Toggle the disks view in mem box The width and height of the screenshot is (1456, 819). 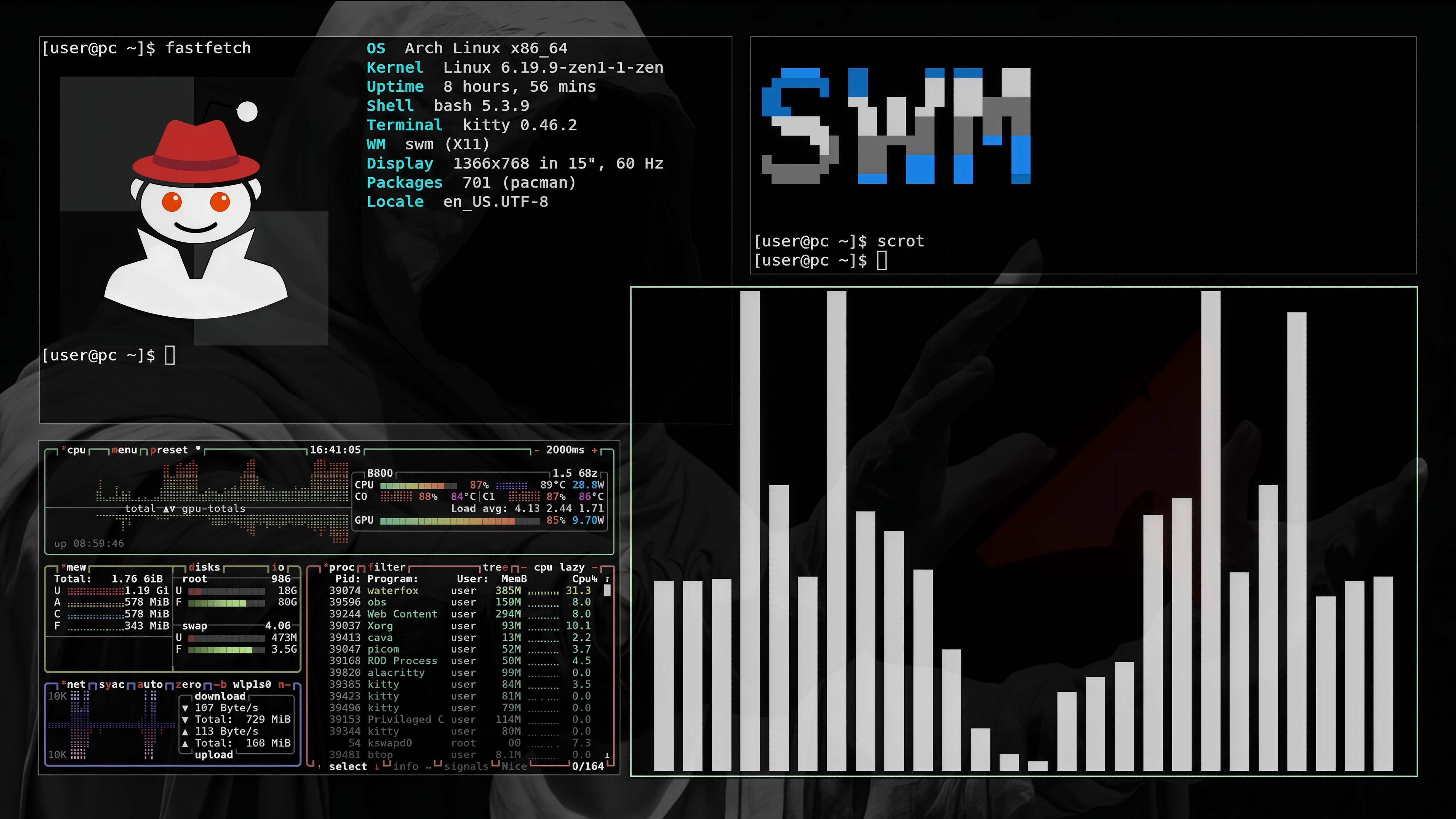coord(204,567)
